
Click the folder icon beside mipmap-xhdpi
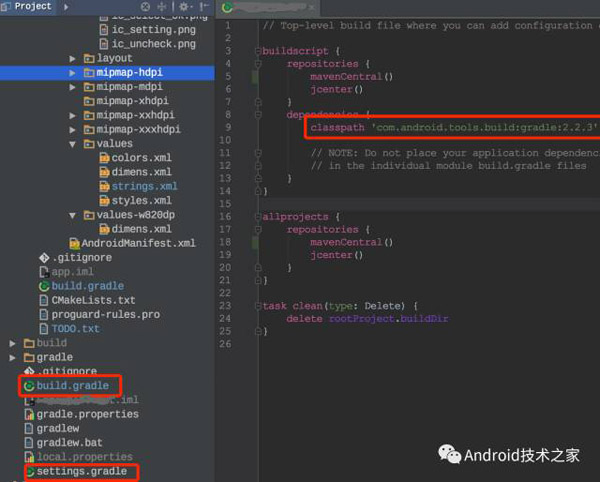coord(89,101)
